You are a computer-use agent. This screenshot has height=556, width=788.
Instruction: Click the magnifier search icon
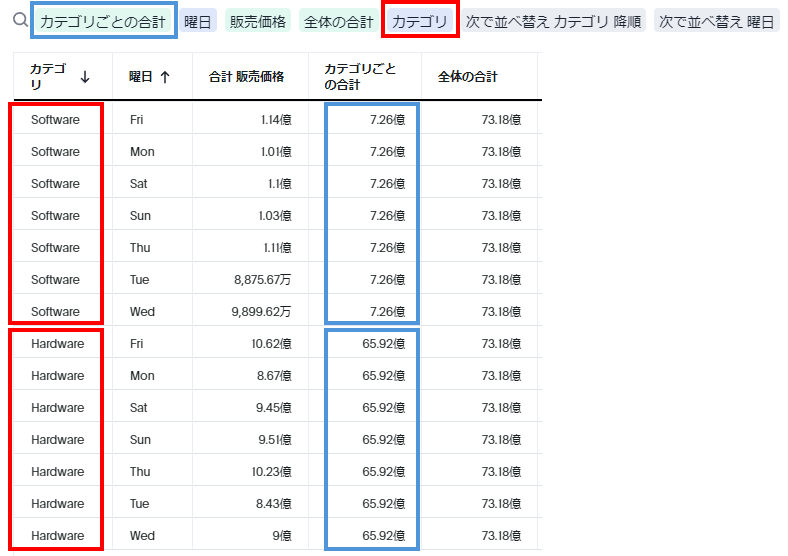20,20
